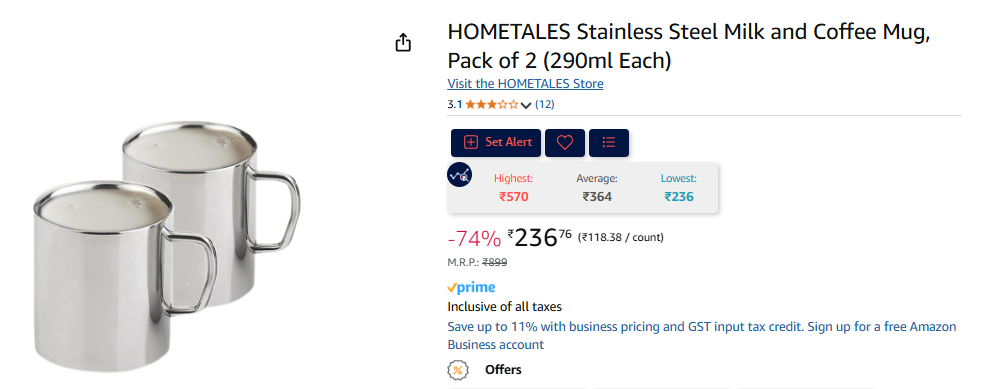The image size is (985, 389).
Task: Add product to wishlist with heart icon
Action: click(565, 143)
